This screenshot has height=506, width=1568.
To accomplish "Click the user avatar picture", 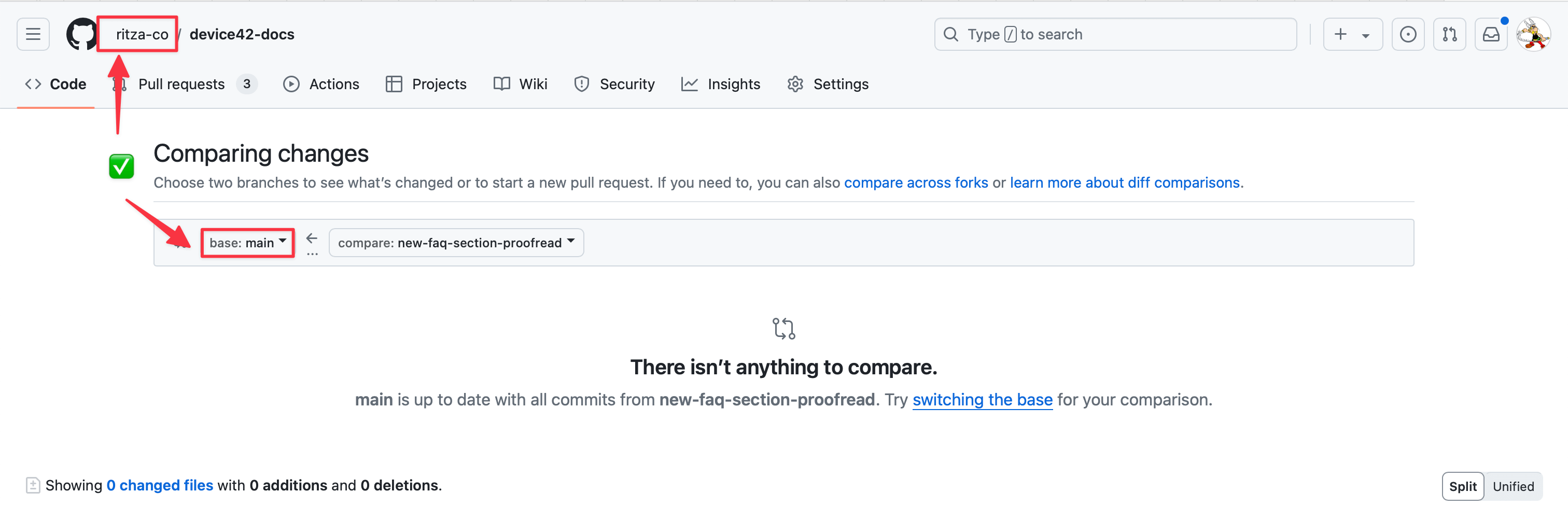I will tap(1533, 34).
